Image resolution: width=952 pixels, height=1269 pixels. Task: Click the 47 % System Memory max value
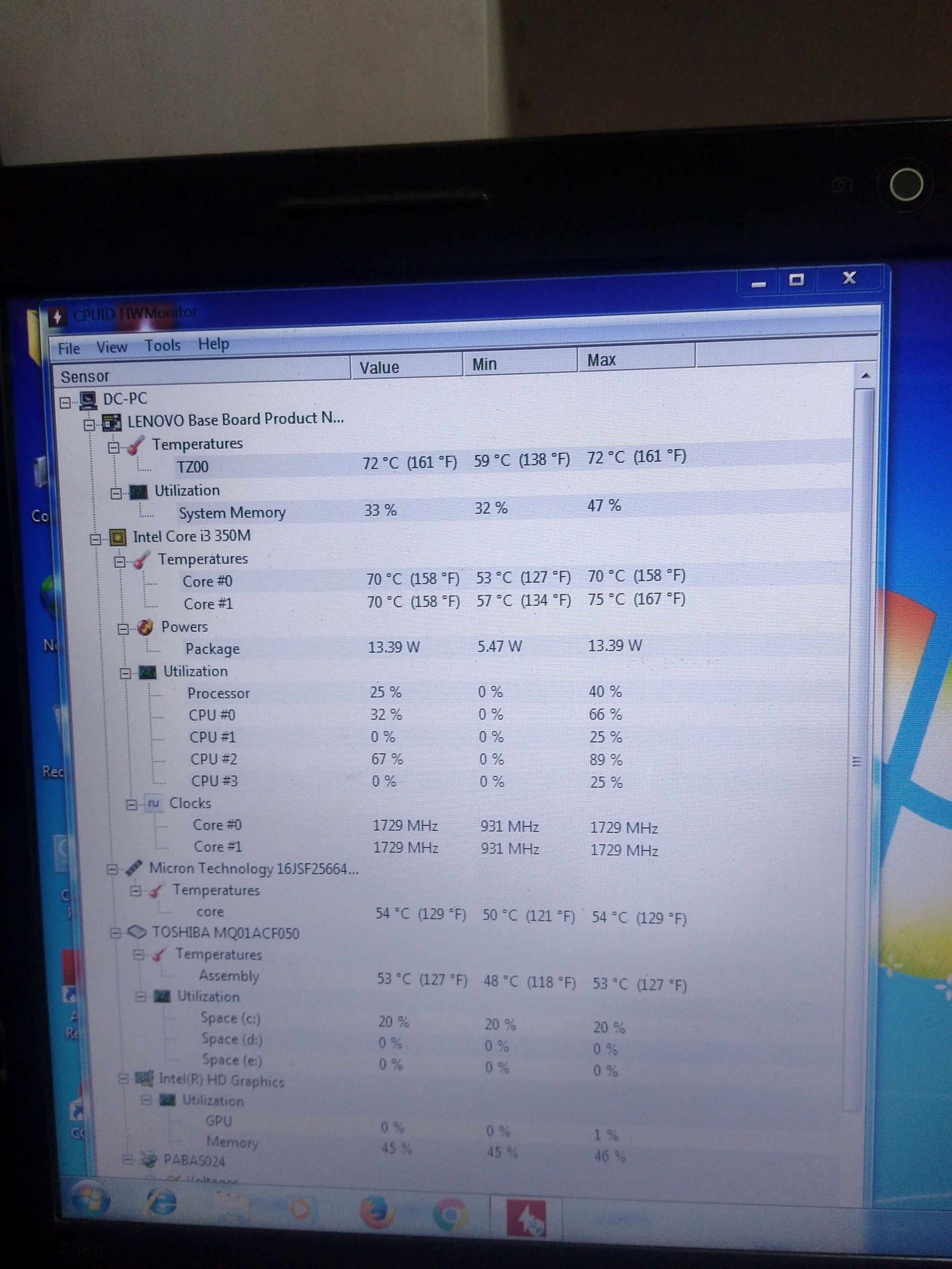click(604, 505)
